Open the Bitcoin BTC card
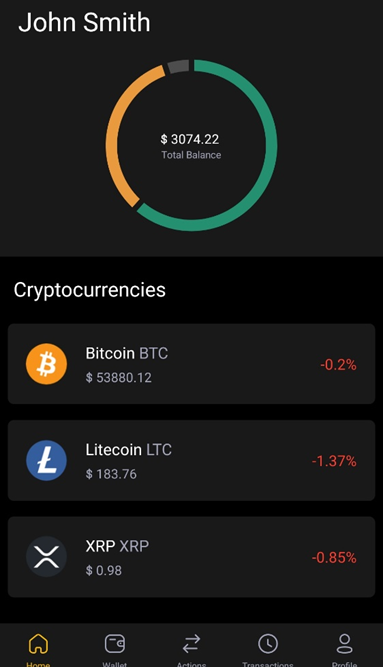 click(192, 364)
